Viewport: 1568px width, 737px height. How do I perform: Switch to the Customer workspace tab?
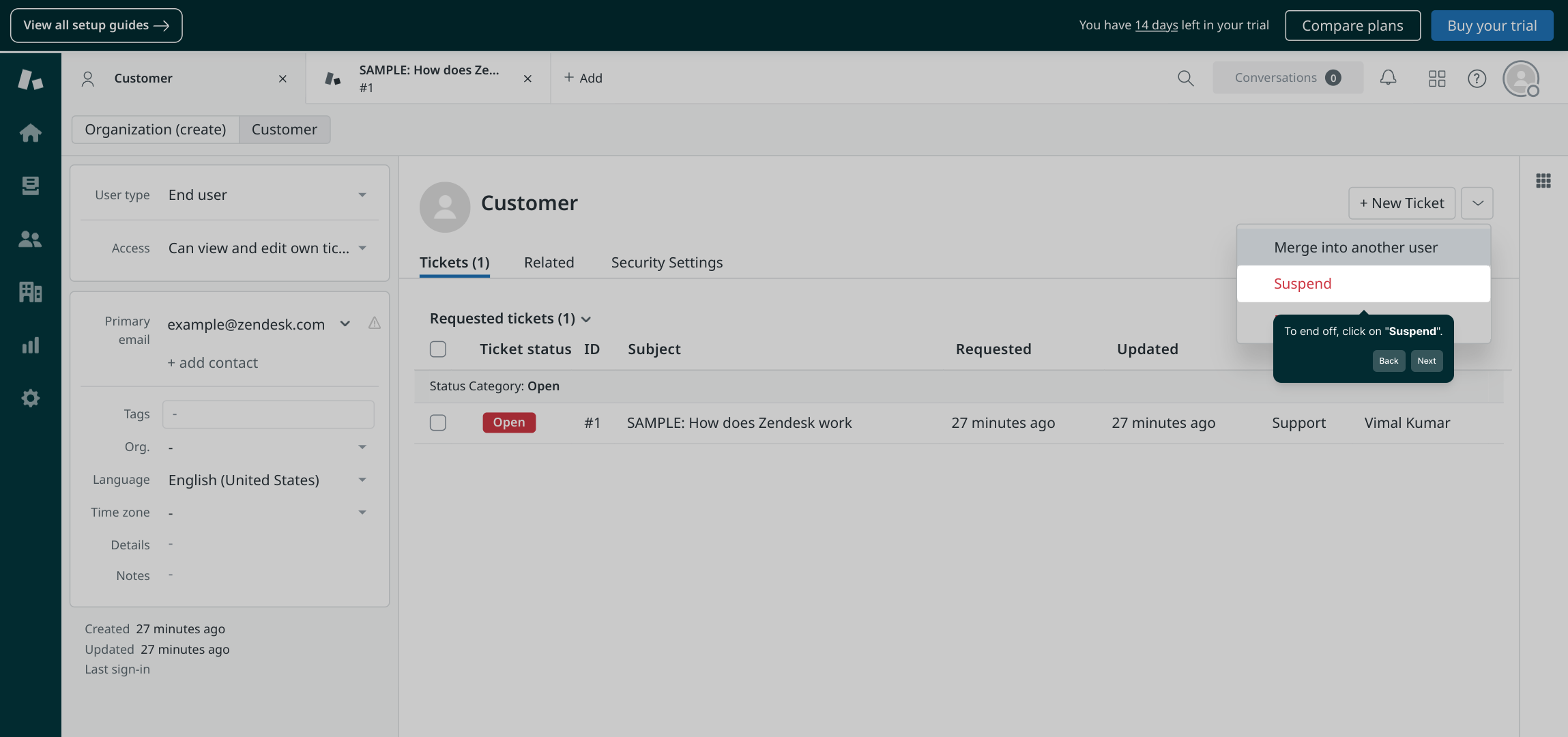(x=184, y=78)
